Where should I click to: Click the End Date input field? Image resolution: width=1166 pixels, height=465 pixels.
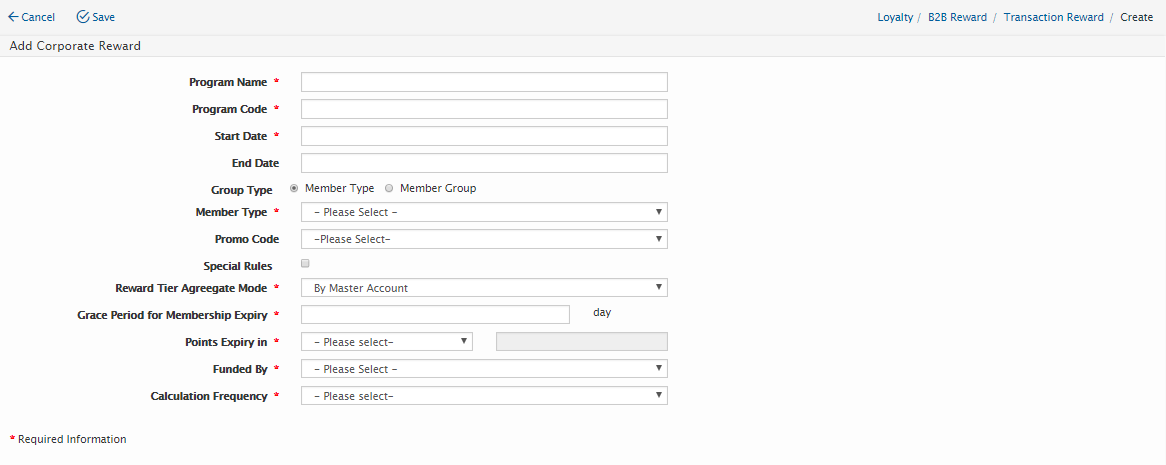tap(484, 163)
